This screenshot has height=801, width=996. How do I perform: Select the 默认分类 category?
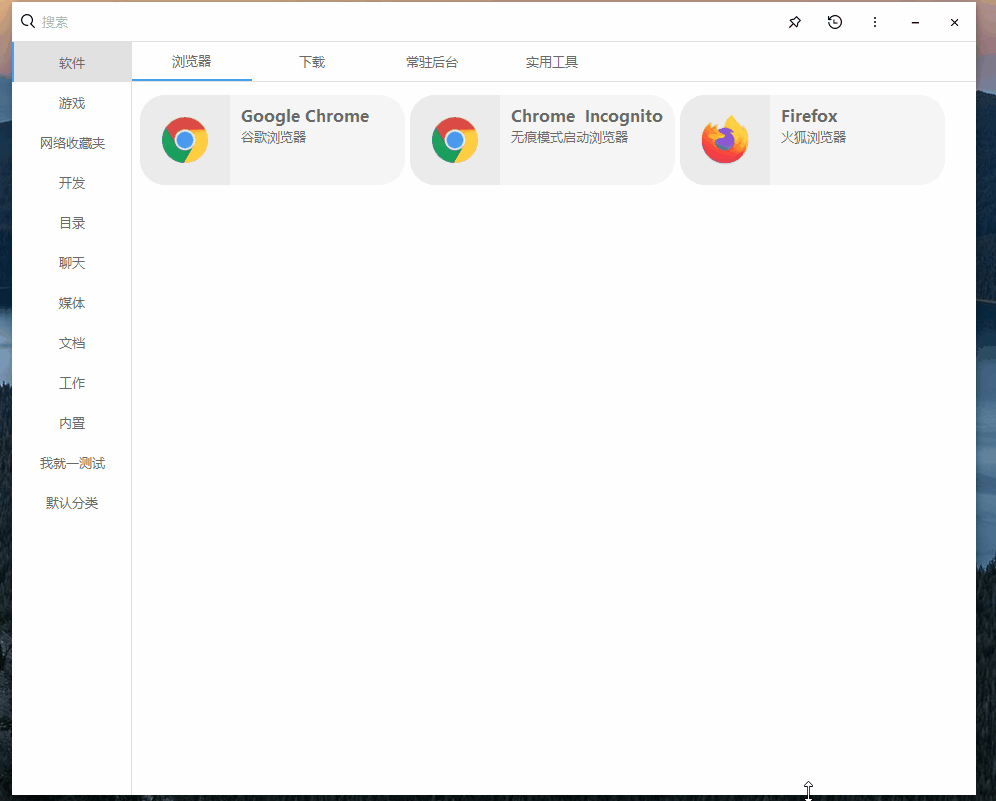(72, 503)
